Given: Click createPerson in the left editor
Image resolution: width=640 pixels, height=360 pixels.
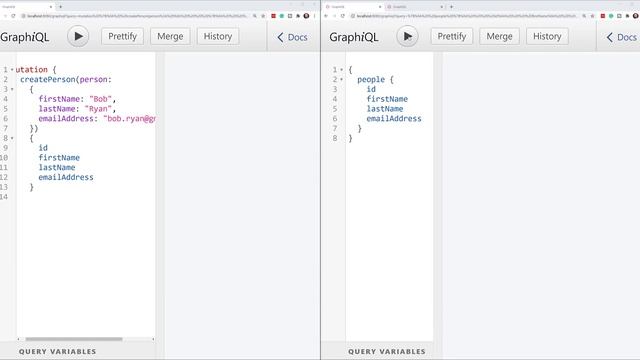Looking at the screenshot, I should 48,80.
